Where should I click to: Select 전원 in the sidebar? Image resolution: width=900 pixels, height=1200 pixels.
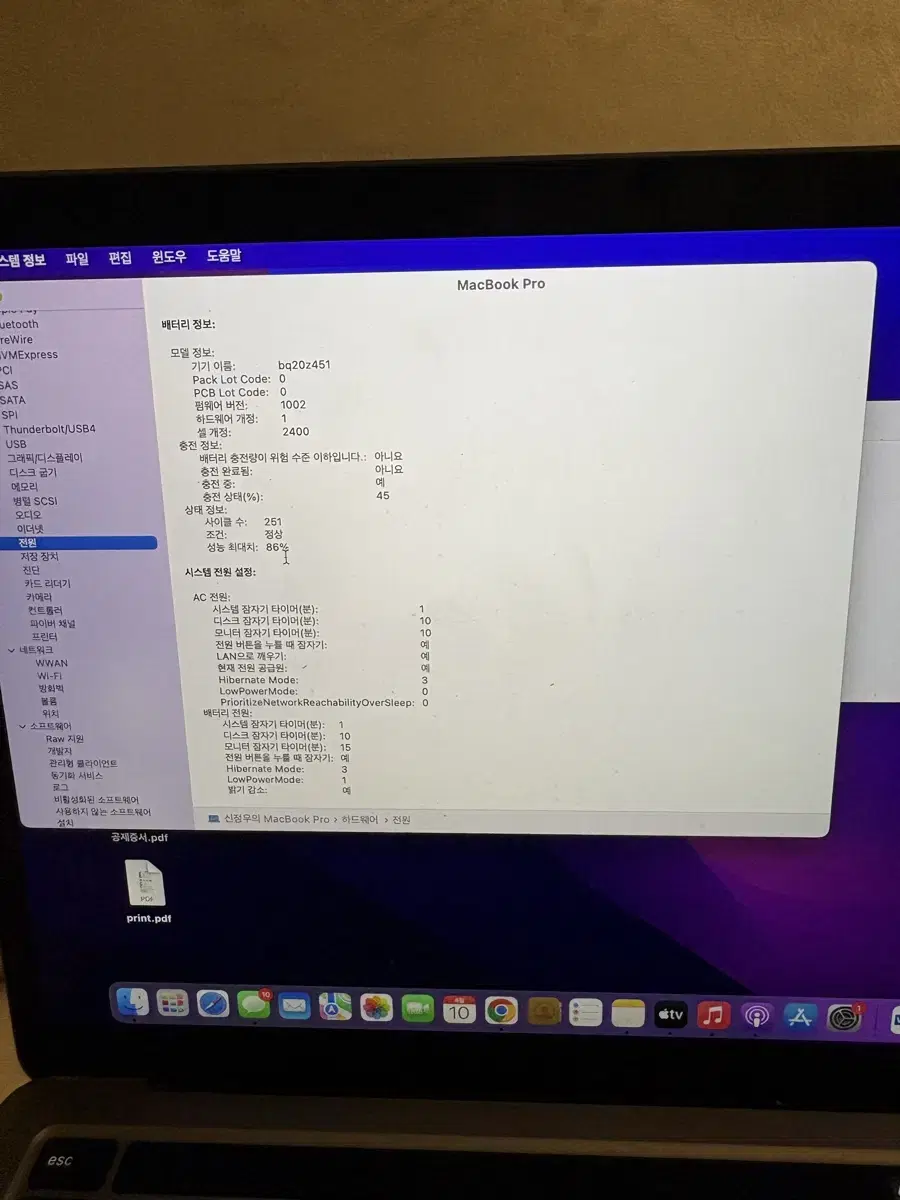point(80,543)
